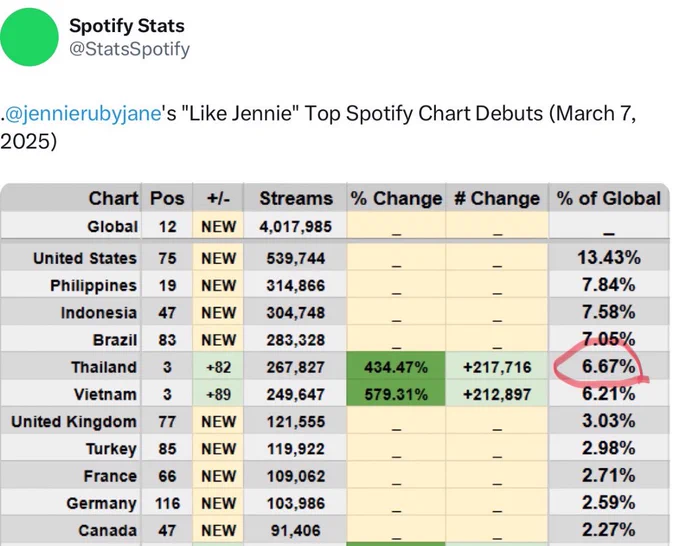Click the 109,062 streams cell
Viewport: 680px width, 546px height.
pyautogui.click(x=295, y=476)
